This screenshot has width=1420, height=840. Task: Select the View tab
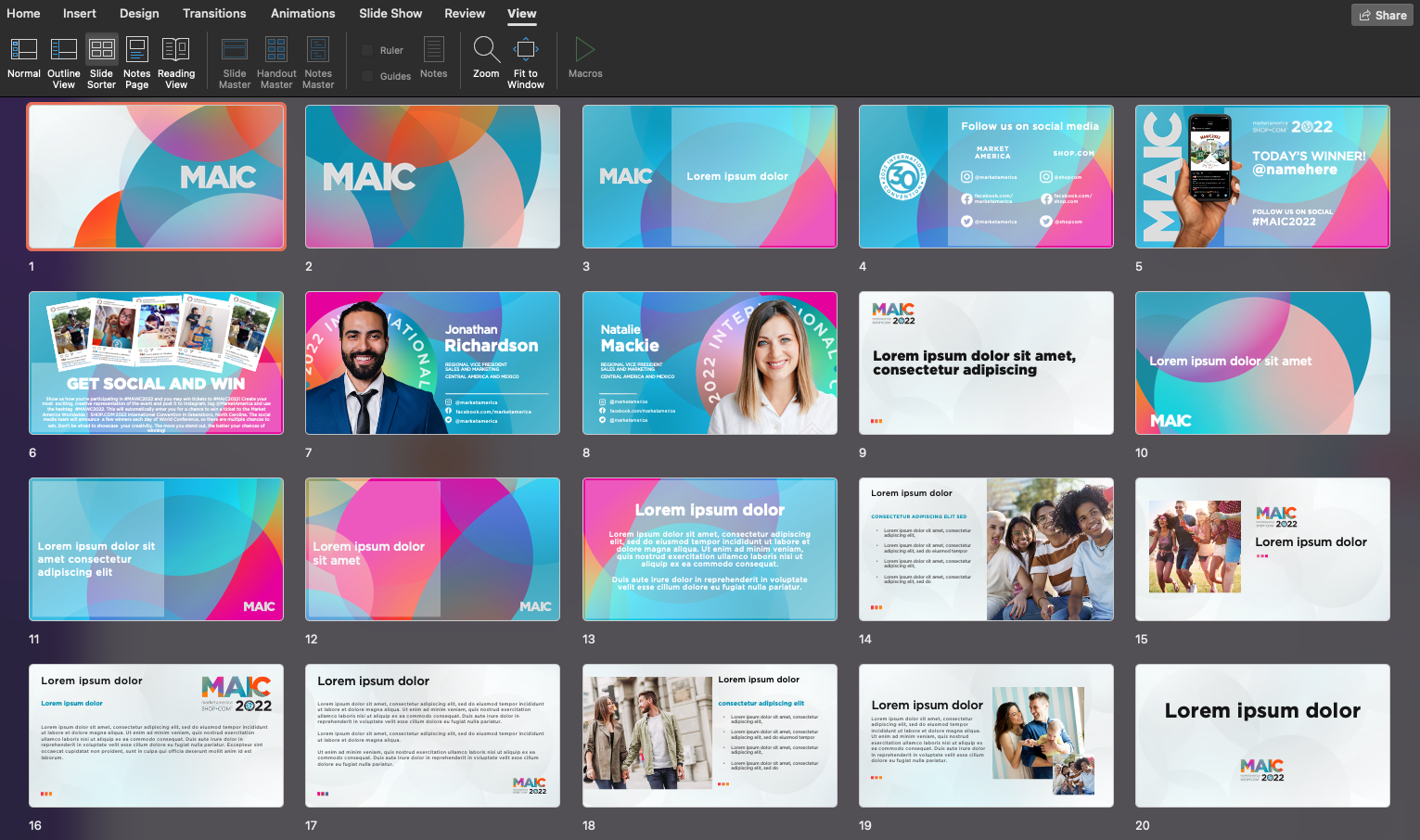click(x=522, y=13)
